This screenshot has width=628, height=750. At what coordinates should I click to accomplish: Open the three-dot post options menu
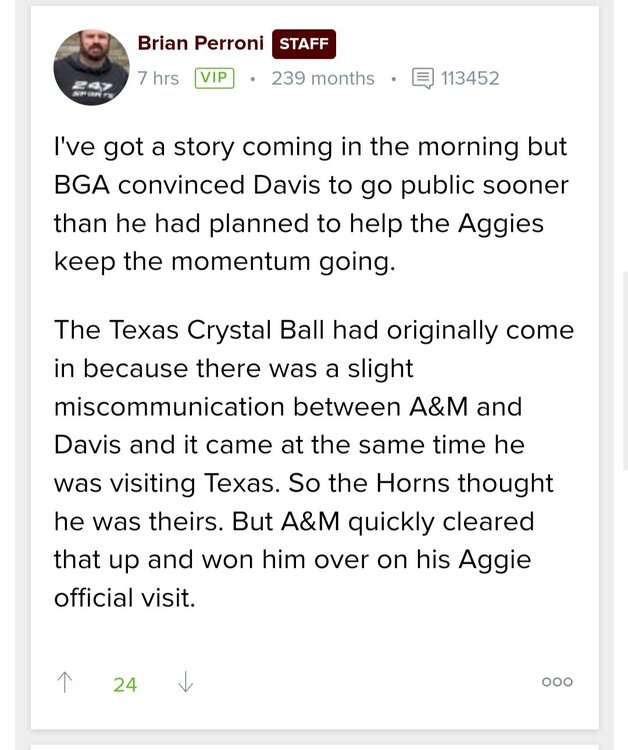[x=557, y=682]
